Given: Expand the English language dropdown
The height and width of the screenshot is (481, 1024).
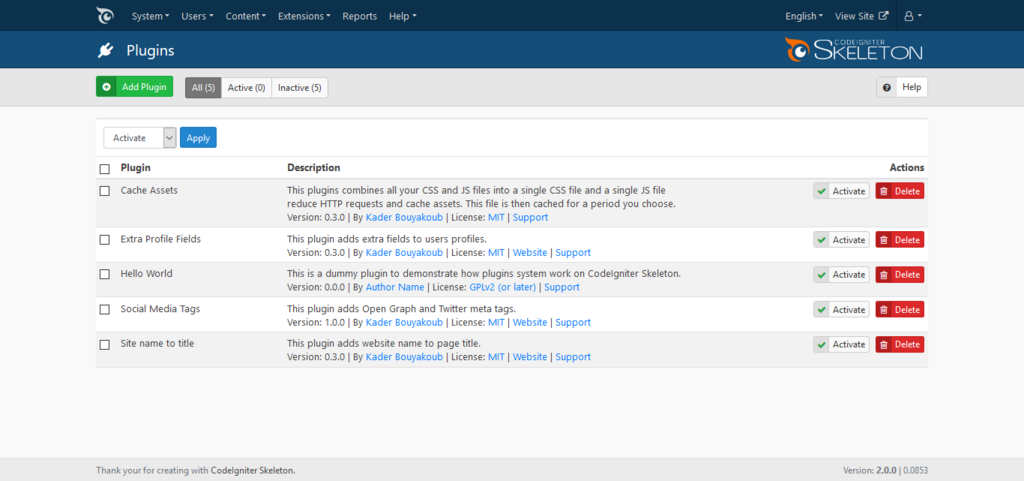Looking at the screenshot, I should click(804, 16).
